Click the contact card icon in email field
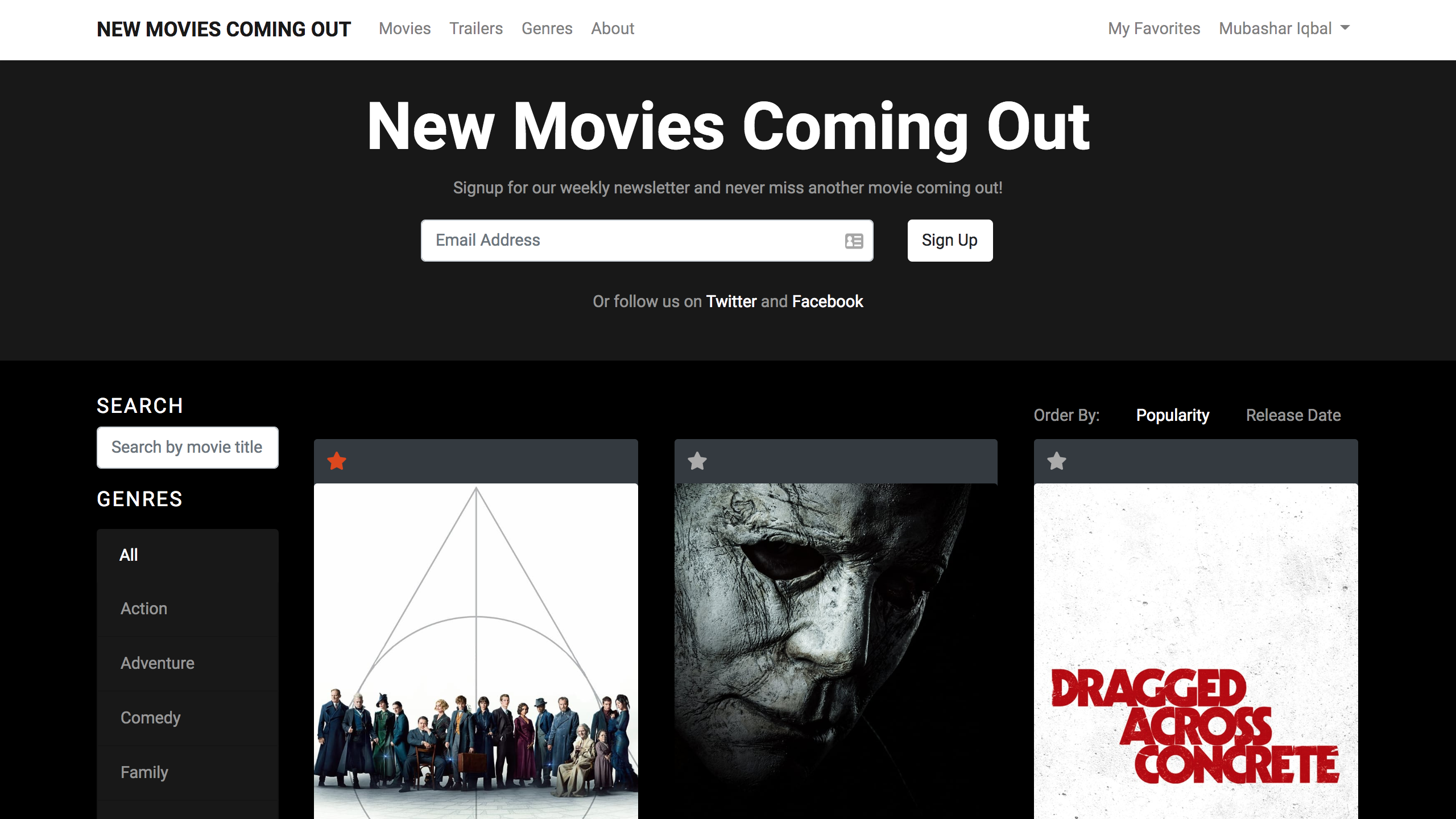This screenshot has width=1456, height=819. pos(854,241)
